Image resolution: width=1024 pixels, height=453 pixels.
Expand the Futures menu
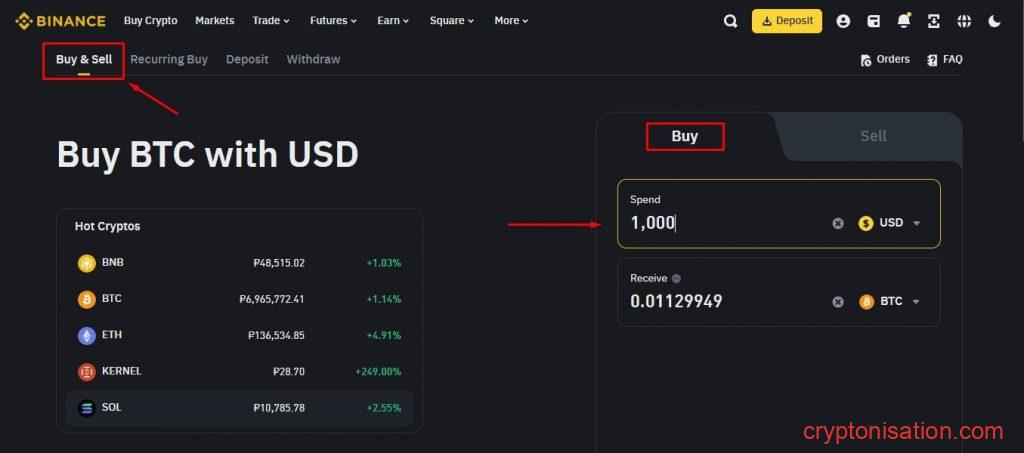tap(333, 21)
